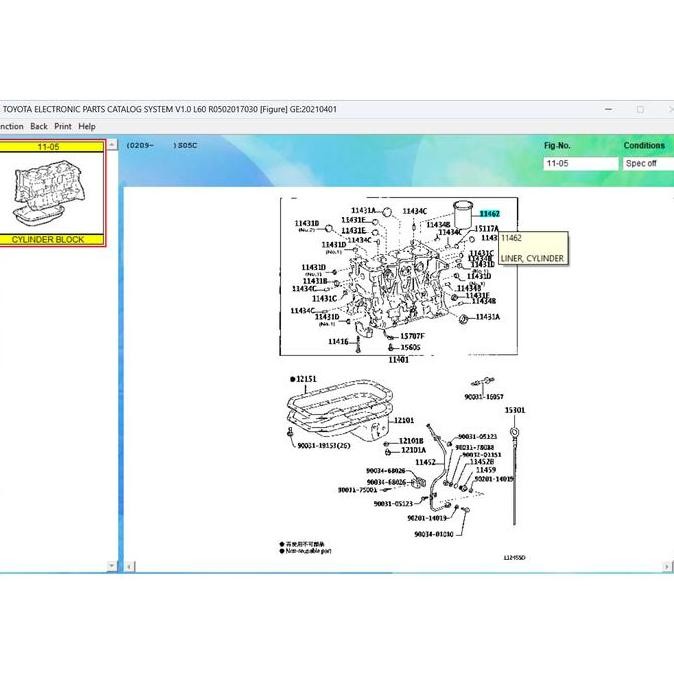Click the cylinder liner drawing in diagram
This screenshot has width=674, height=674.
click(462, 215)
